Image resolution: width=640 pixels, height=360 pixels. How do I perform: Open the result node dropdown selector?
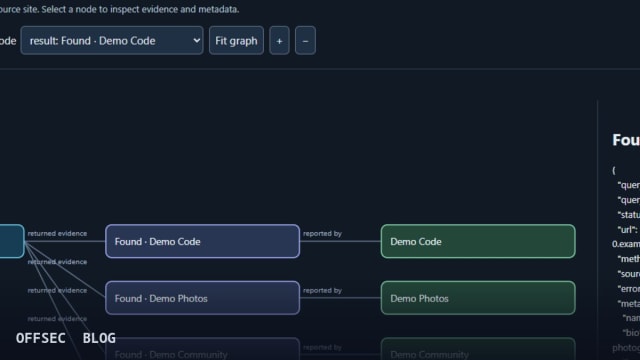112,40
